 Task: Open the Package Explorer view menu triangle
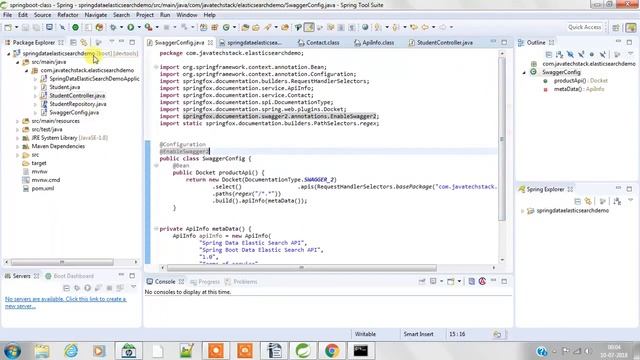(x=111, y=42)
